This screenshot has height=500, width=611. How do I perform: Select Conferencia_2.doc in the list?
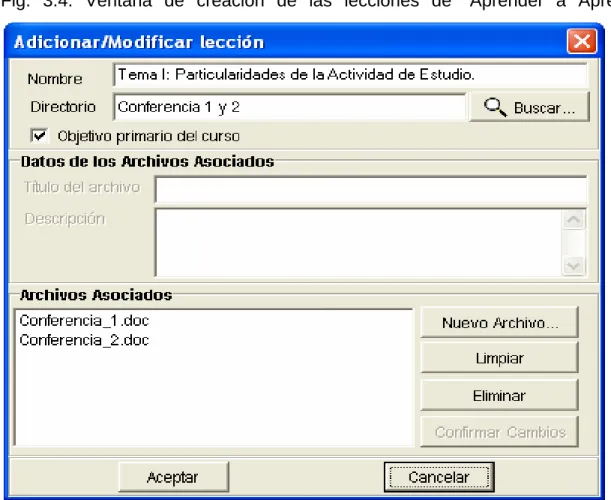(x=84, y=340)
